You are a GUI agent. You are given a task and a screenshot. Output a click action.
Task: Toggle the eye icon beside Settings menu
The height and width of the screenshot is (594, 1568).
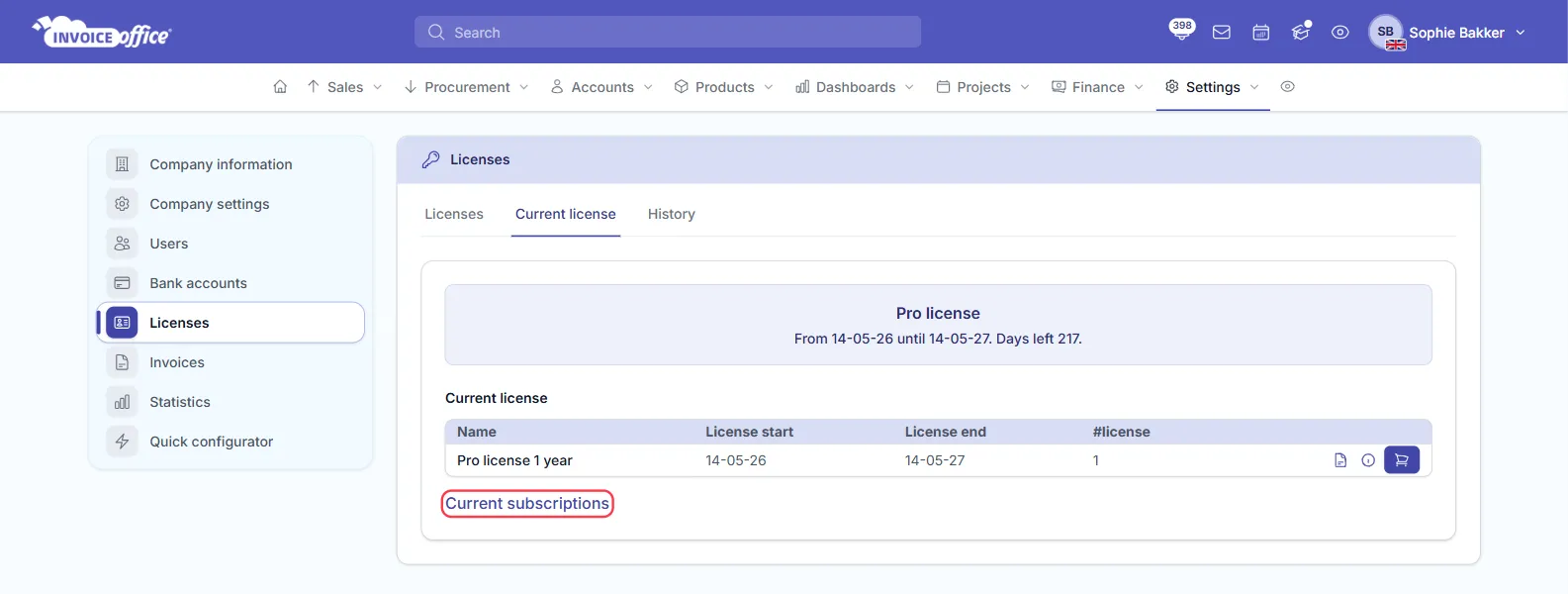coord(1287,87)
